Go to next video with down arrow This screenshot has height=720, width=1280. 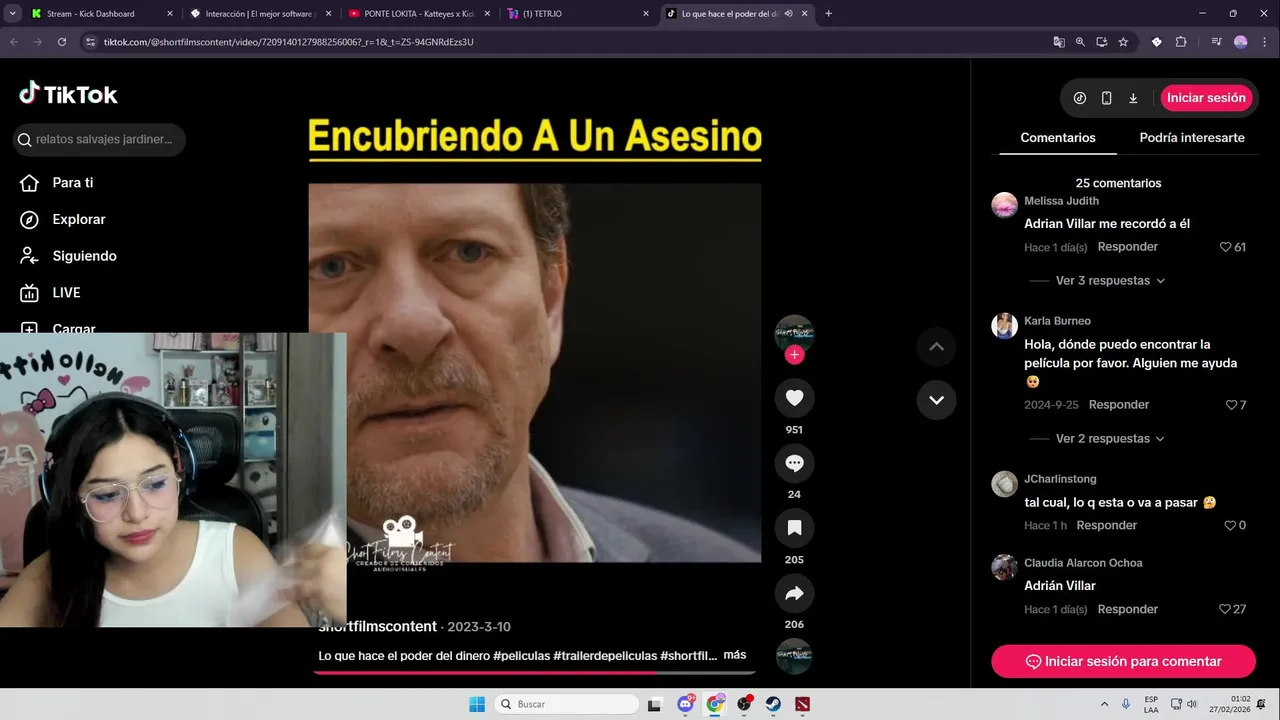tap(936, 400)
